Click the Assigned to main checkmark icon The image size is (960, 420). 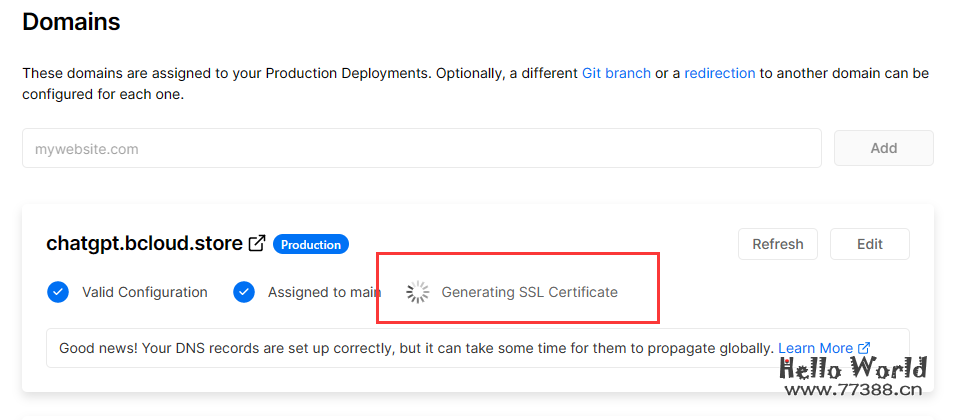(x=244, y=292)
